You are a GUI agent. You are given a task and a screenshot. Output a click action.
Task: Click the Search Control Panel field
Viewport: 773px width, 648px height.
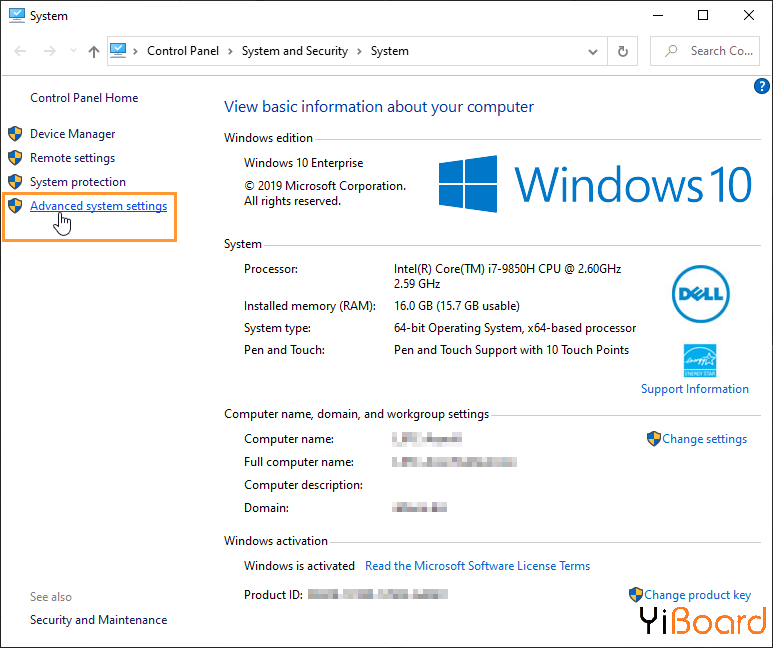pos(705,51)
